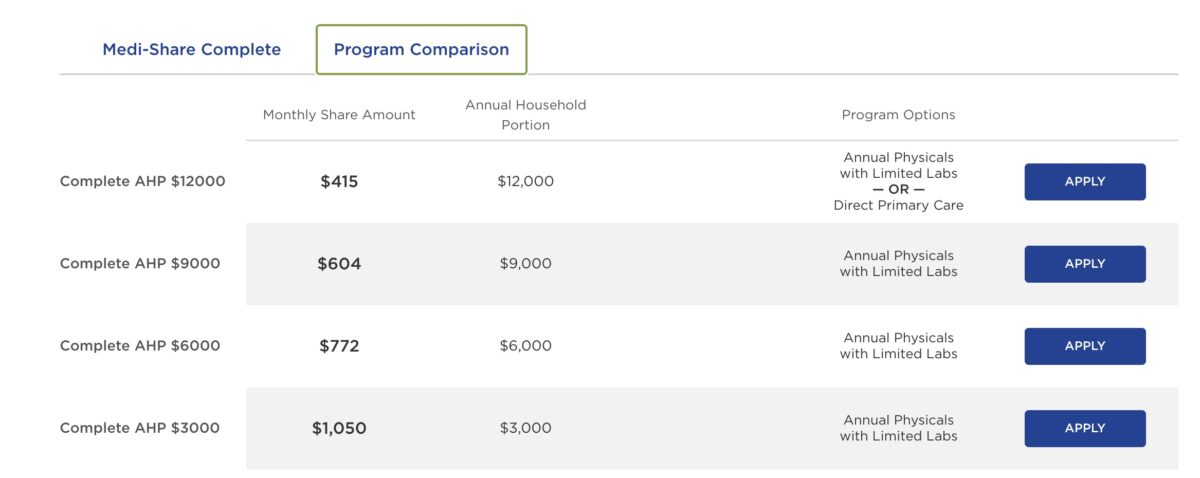Select the Program Comparison tab
Viewport: 1200px width, 478px height.
421,49
